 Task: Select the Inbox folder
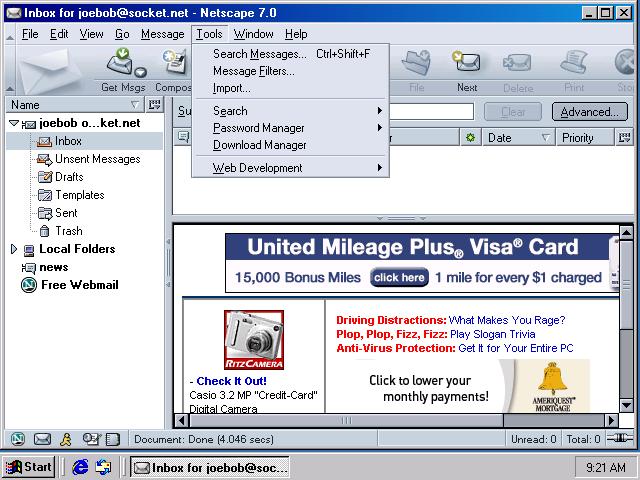click(x=68, y=141)
